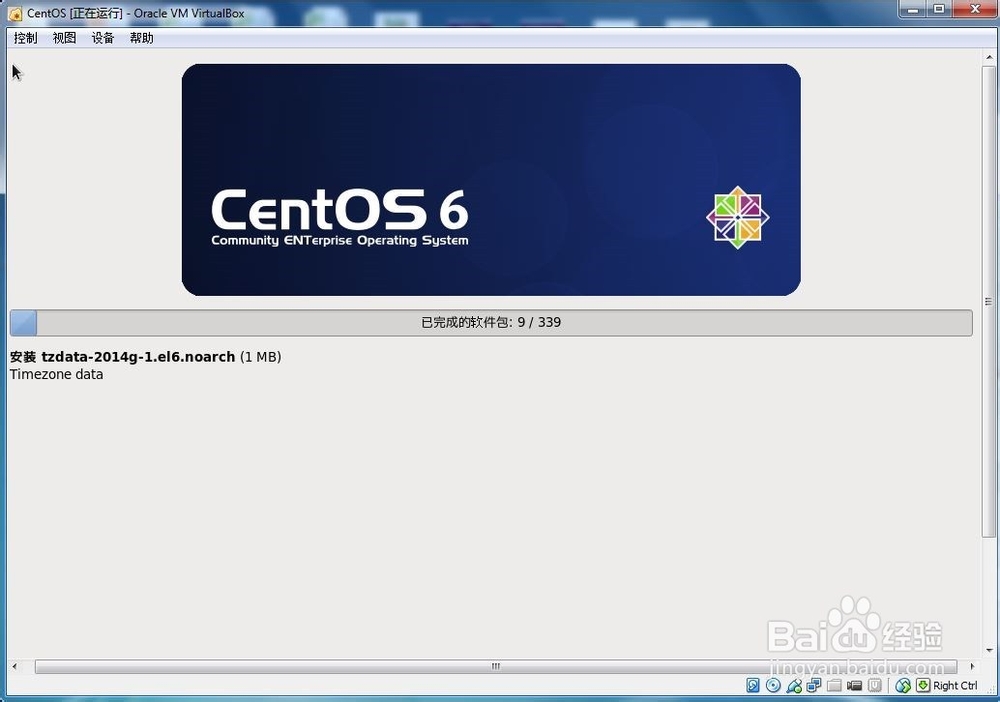This screenshot has height=702, width=1000.
Task: Click the Timezone data description text
Action: pos(56,374)
